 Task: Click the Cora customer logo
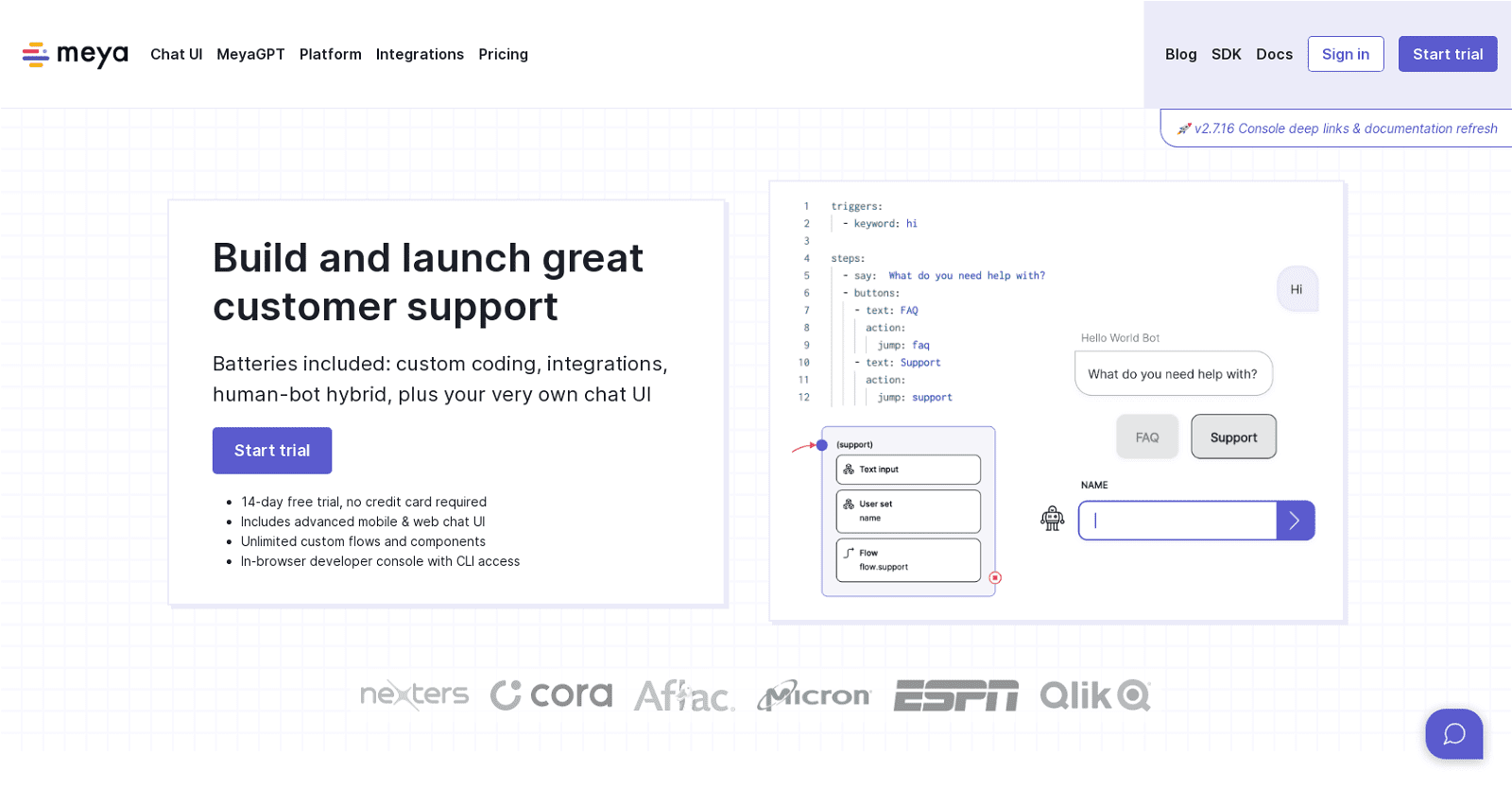(x=551, y=695)
